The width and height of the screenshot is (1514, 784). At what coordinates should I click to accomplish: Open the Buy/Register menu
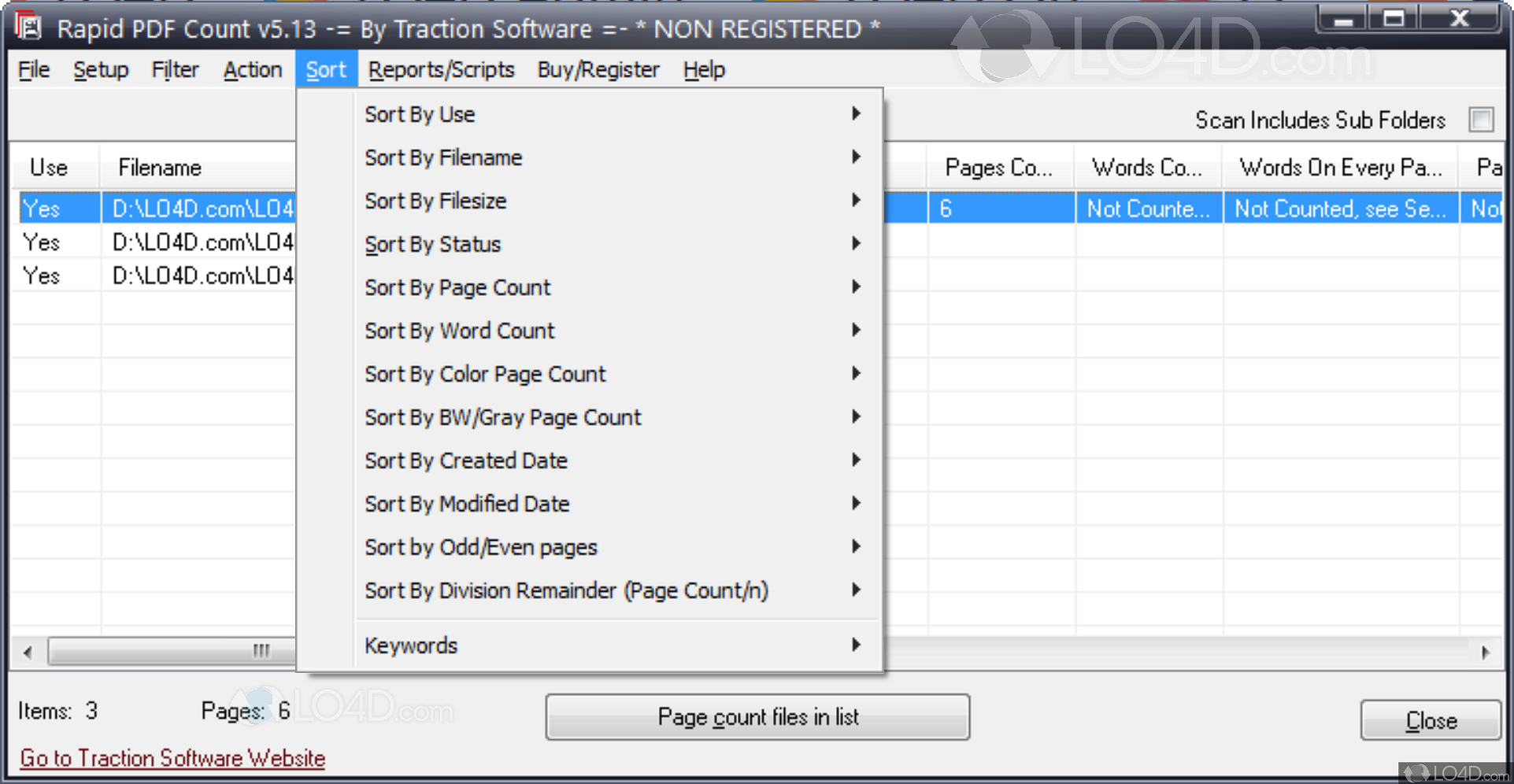tap(598, 69)
